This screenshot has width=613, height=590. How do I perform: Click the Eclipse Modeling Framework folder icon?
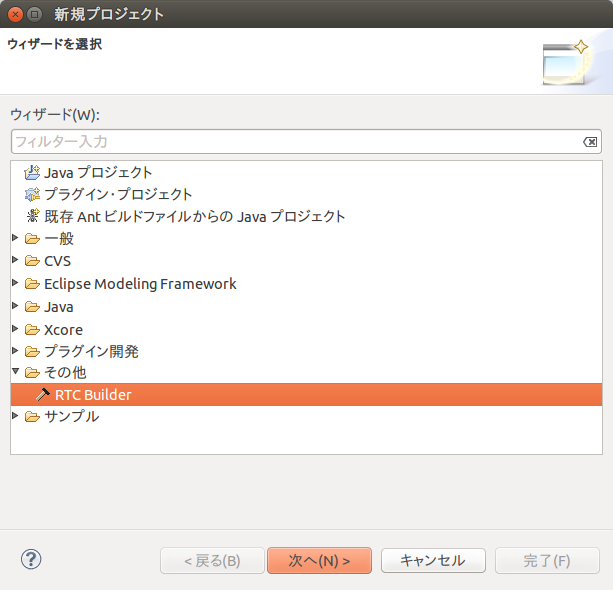(x=32, y=283)
